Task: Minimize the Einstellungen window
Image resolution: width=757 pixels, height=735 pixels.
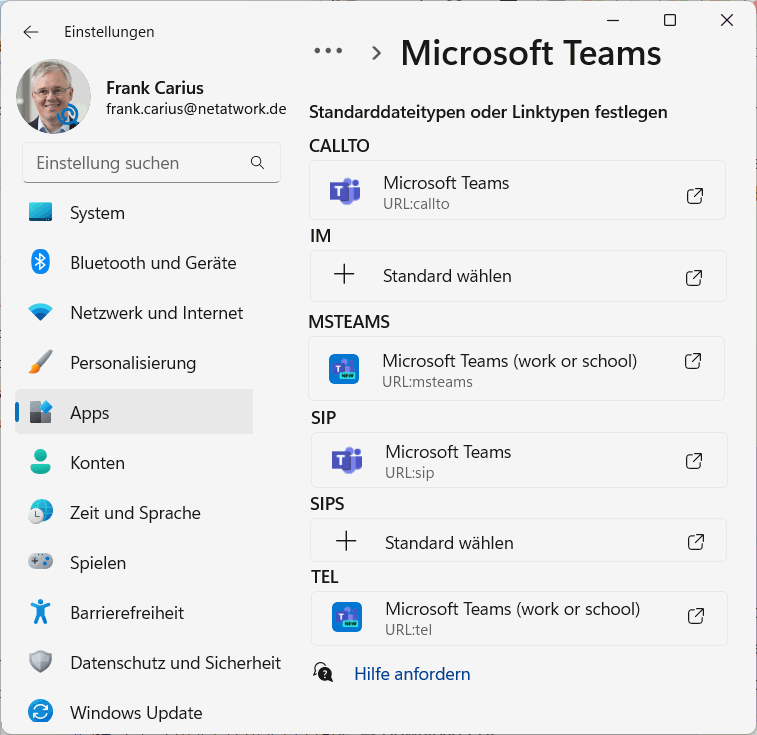Action: [x=613, y=20]
